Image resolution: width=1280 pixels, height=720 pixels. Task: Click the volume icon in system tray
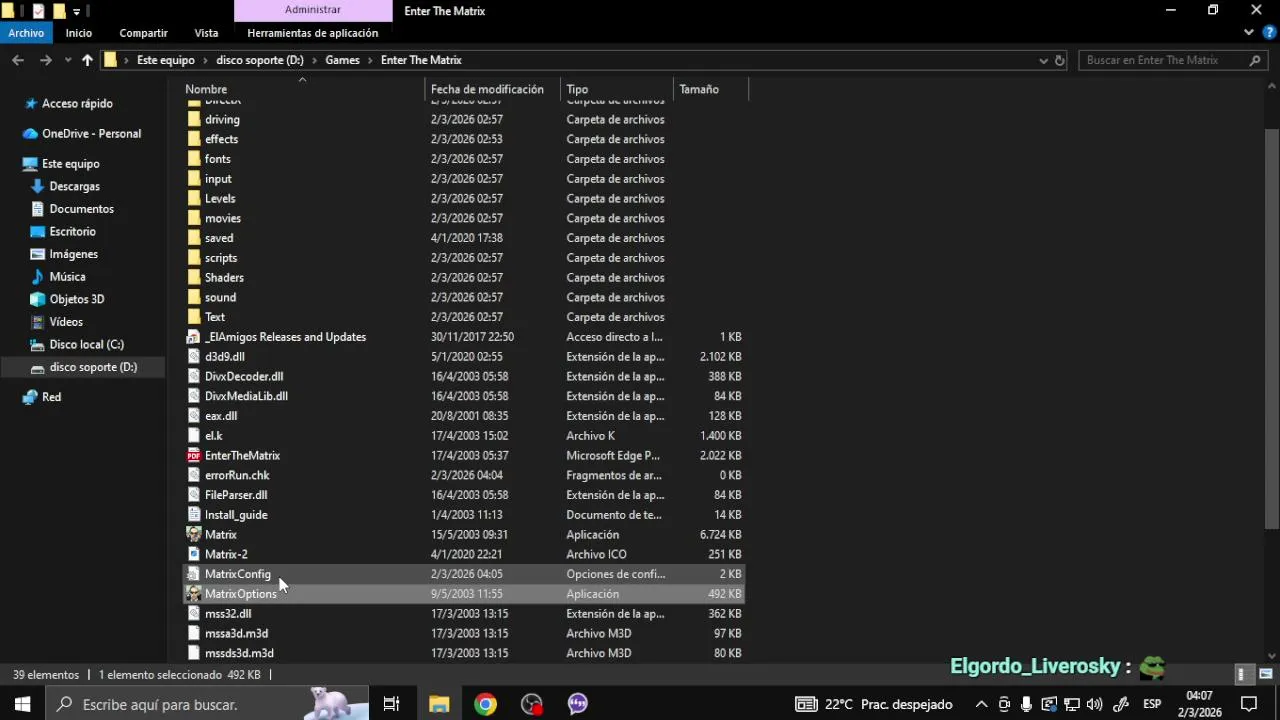pyautogui.click(x=1095, y=704)
